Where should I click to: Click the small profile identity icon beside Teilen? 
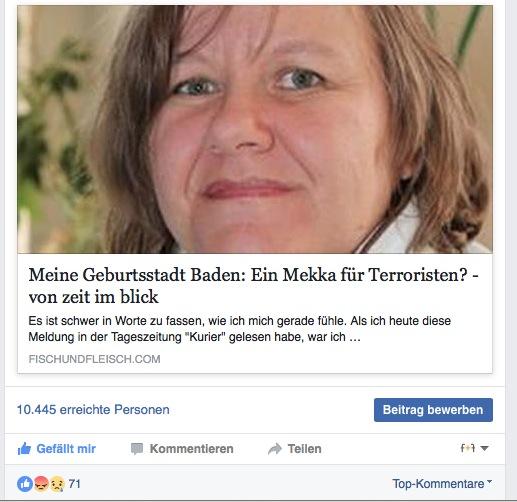point(467,448)
